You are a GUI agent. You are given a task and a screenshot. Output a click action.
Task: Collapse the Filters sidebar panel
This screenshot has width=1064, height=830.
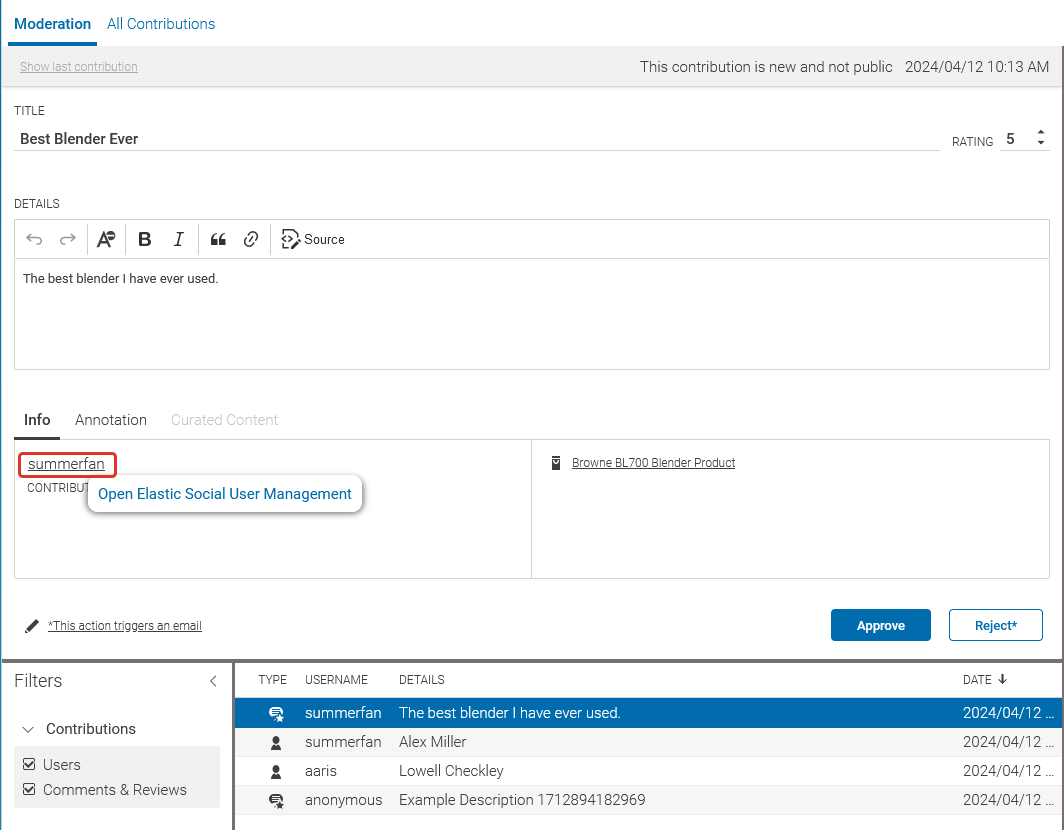tap(213, 681)
